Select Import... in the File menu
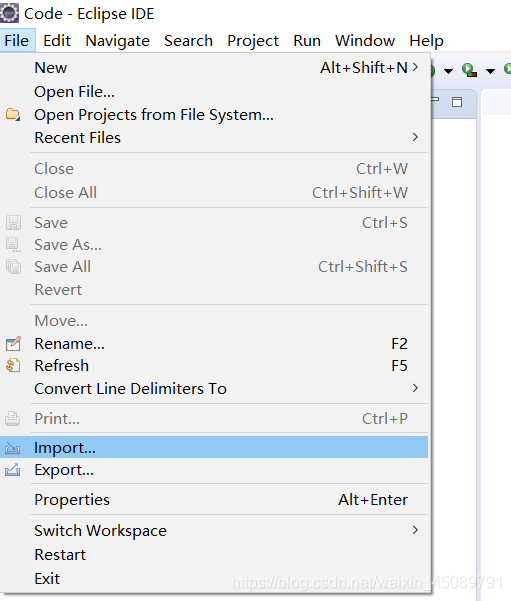 [x=214, y=447]
